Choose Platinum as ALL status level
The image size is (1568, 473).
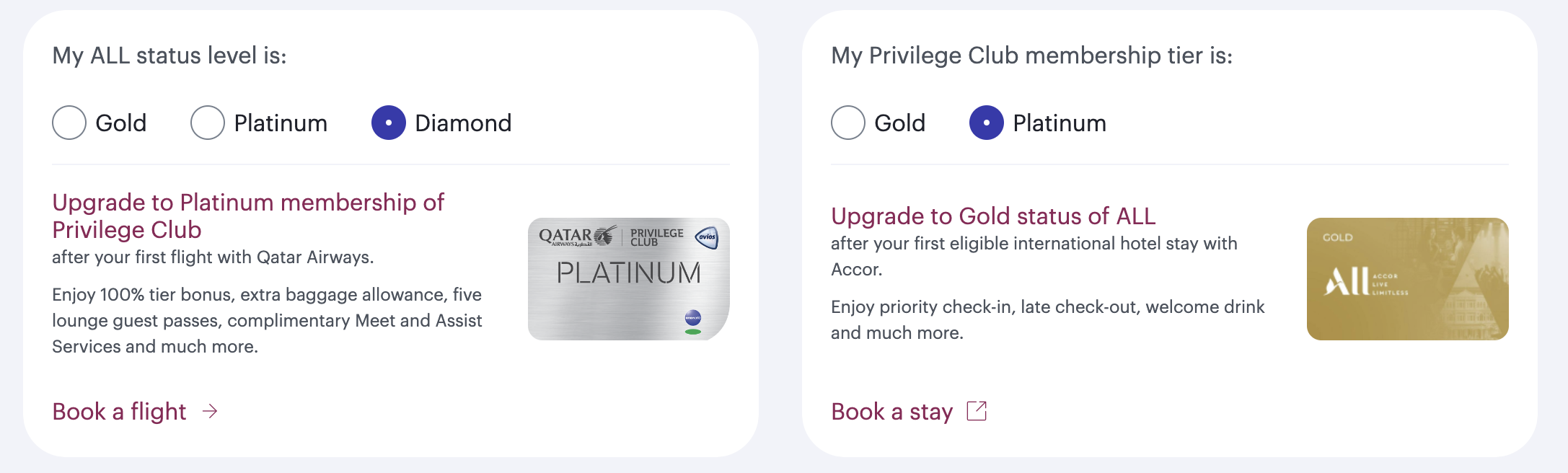pyautogui.click(x=208, y=123)
